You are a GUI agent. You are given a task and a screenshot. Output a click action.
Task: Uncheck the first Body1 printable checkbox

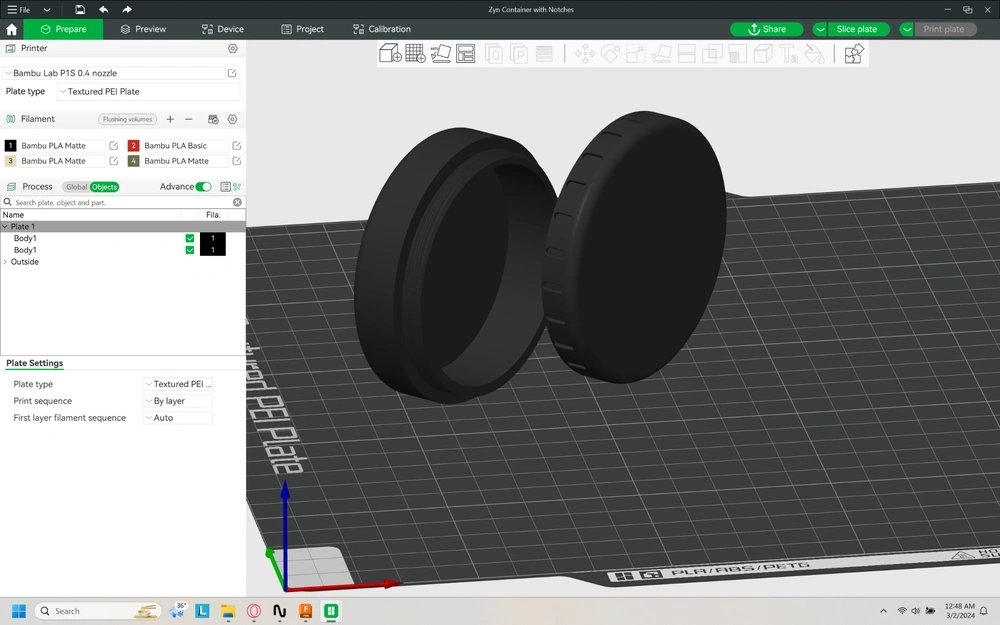coord(190,239)
